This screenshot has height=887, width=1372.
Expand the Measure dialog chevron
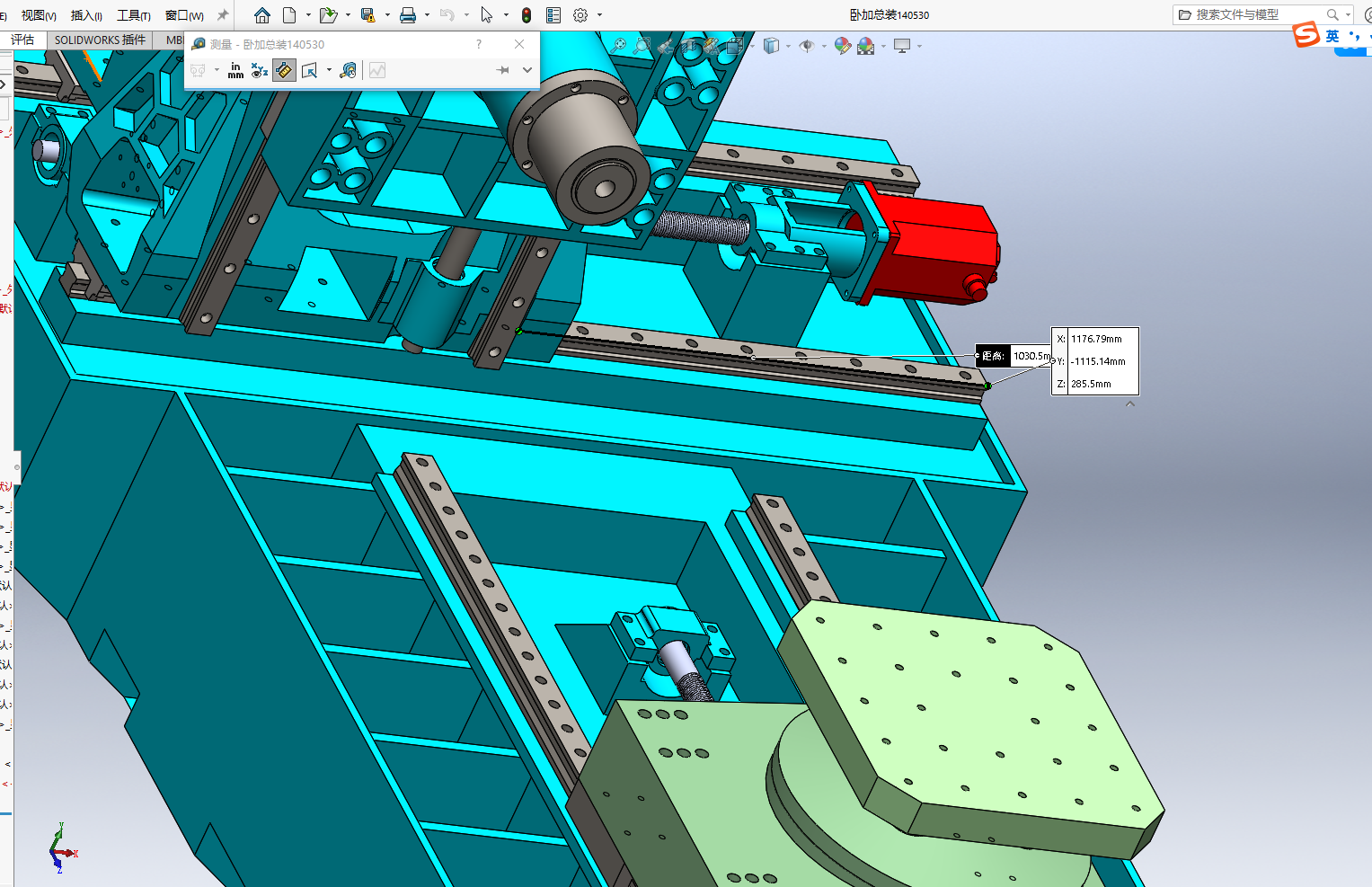(527, 70)
